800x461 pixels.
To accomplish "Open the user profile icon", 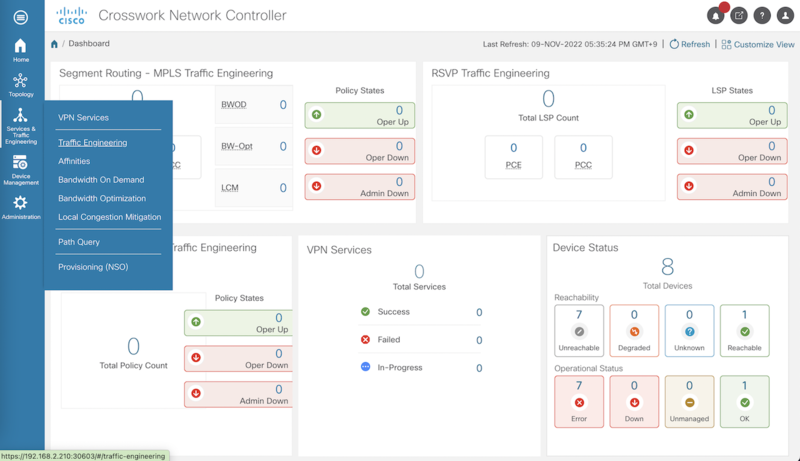I will click(785, 15).
